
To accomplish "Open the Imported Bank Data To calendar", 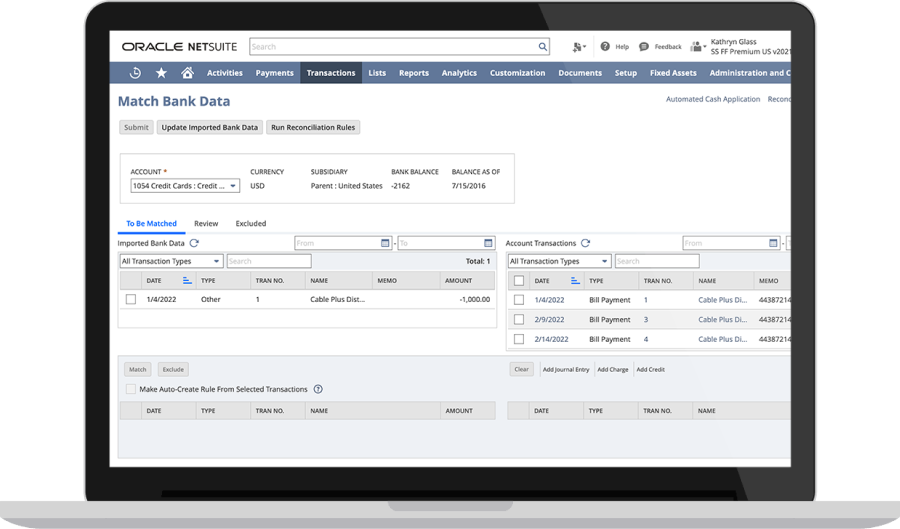I will pyautogui.click(x=488, y=243).
